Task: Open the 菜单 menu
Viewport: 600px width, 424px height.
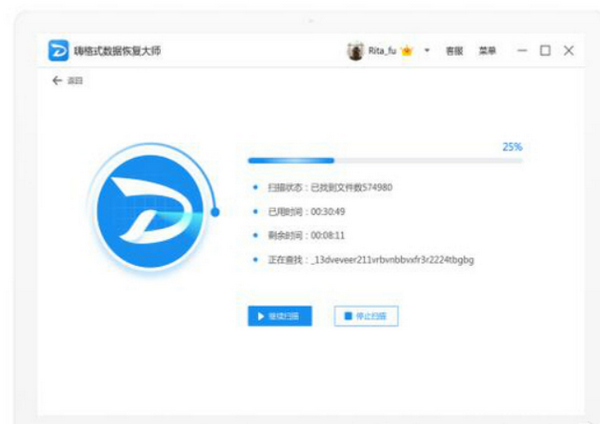Action: (x=487, y=51)
